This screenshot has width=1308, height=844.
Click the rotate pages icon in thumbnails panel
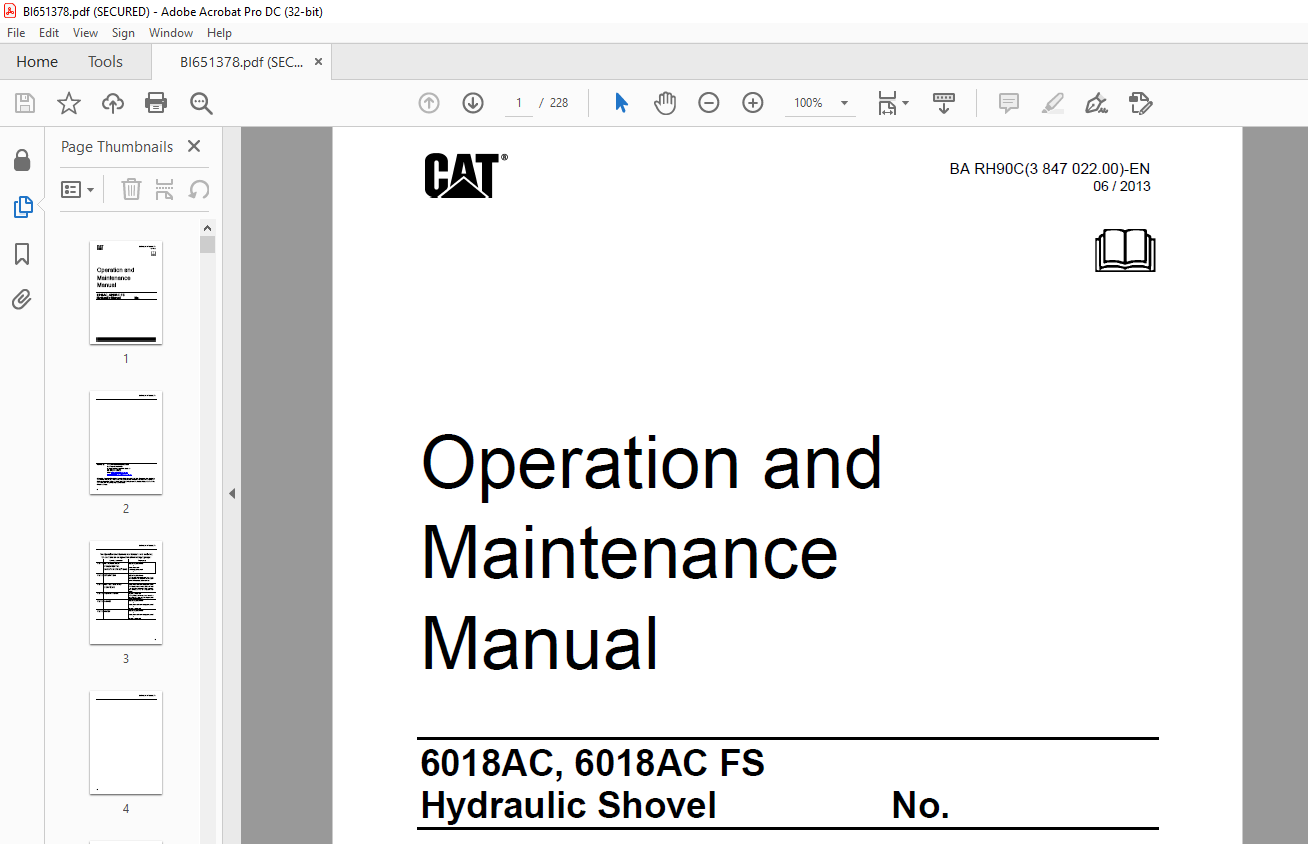click(199, 189)
